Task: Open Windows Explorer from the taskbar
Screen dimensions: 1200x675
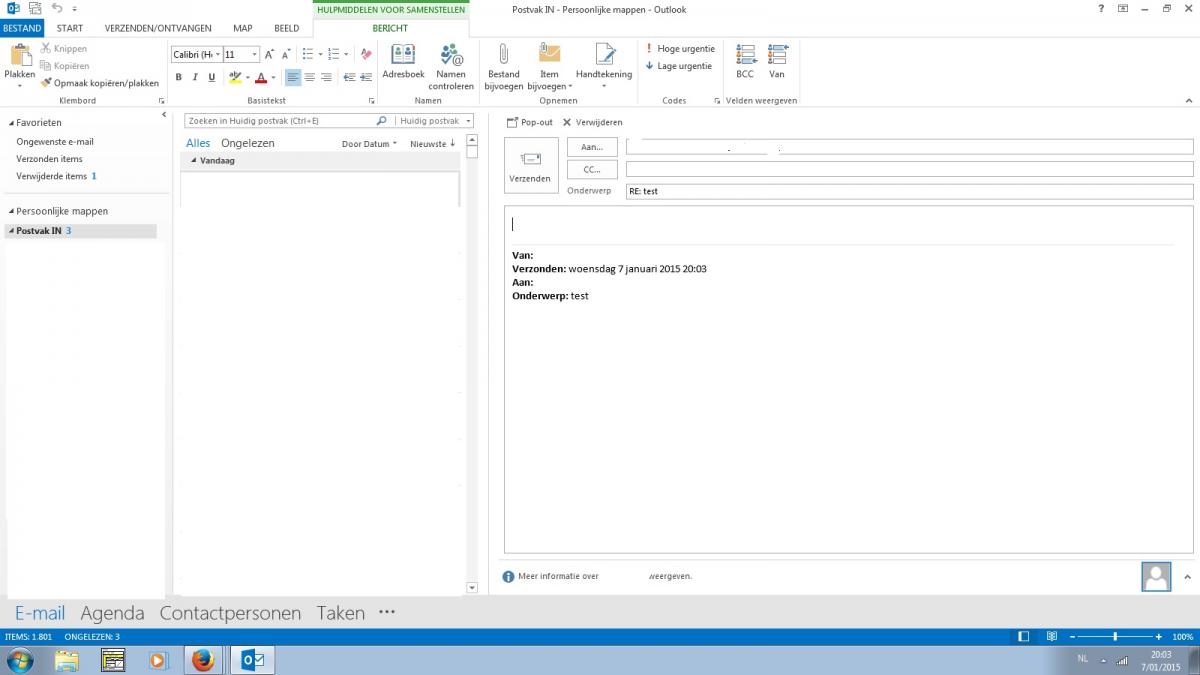Action: click(67, 660)
